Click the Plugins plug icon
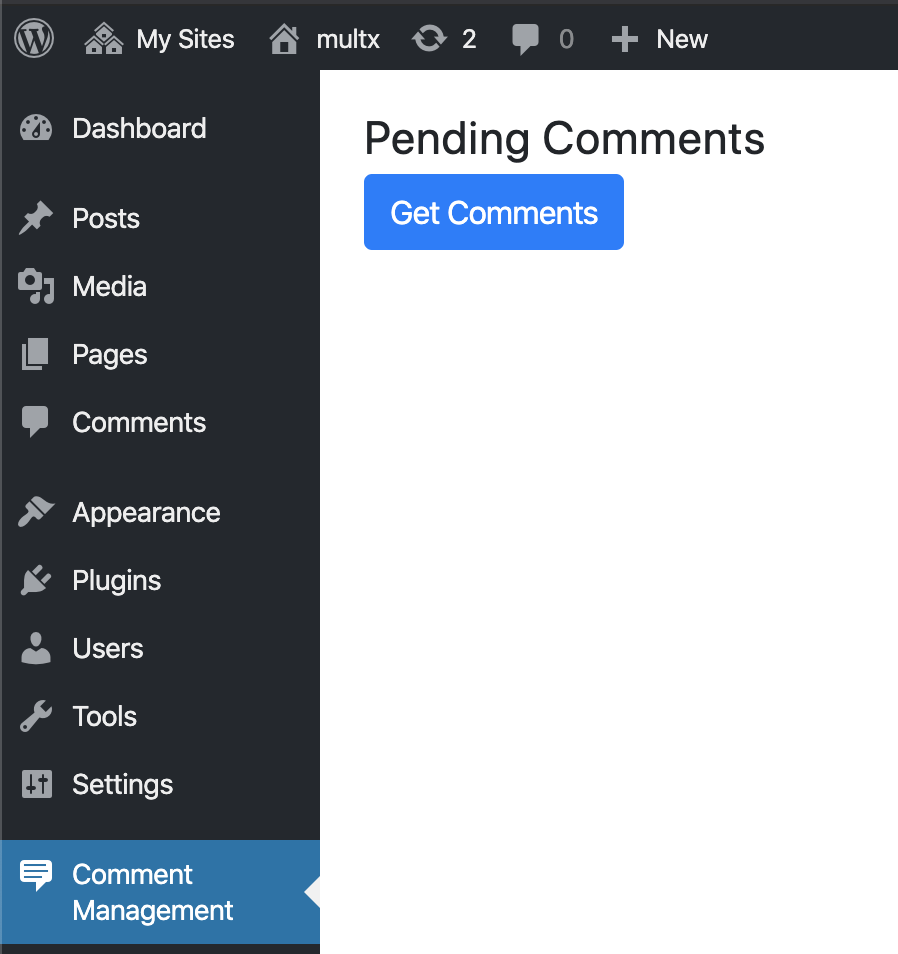The width and height of the screenshot is (898, 954). 36,580
